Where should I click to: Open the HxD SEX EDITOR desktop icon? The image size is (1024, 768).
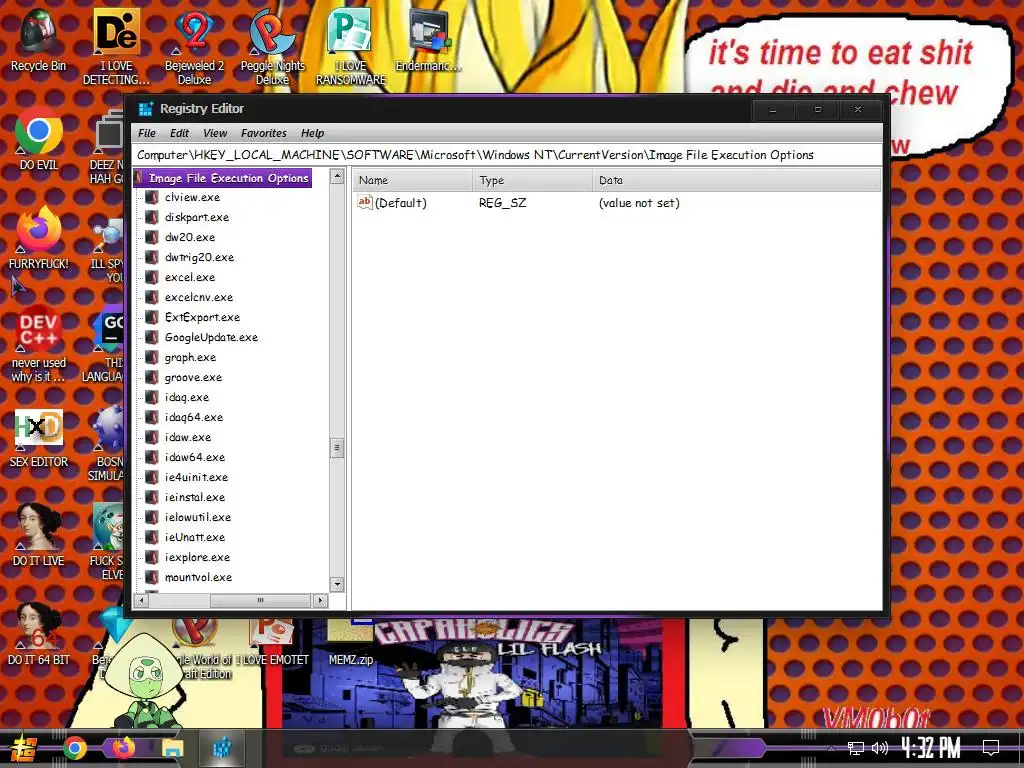pos(39,438)
